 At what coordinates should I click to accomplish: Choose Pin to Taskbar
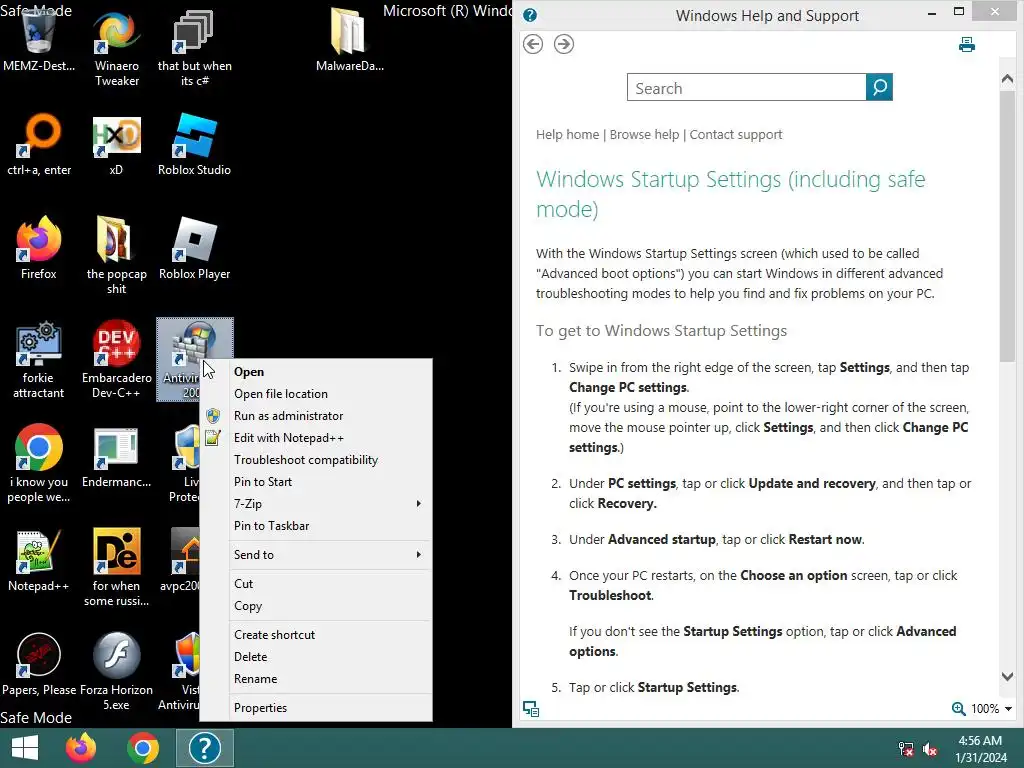tap(316, 526)
